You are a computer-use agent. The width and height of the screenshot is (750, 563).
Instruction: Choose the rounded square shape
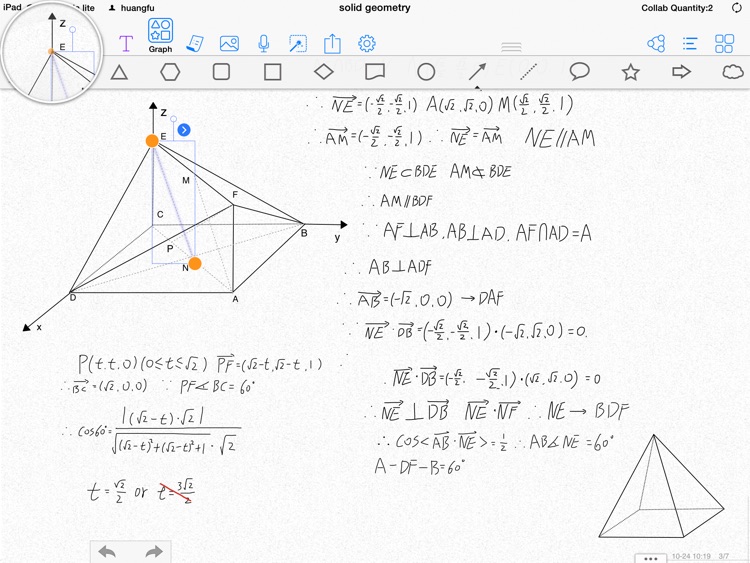pyautogui.click(x=221, y=72)
